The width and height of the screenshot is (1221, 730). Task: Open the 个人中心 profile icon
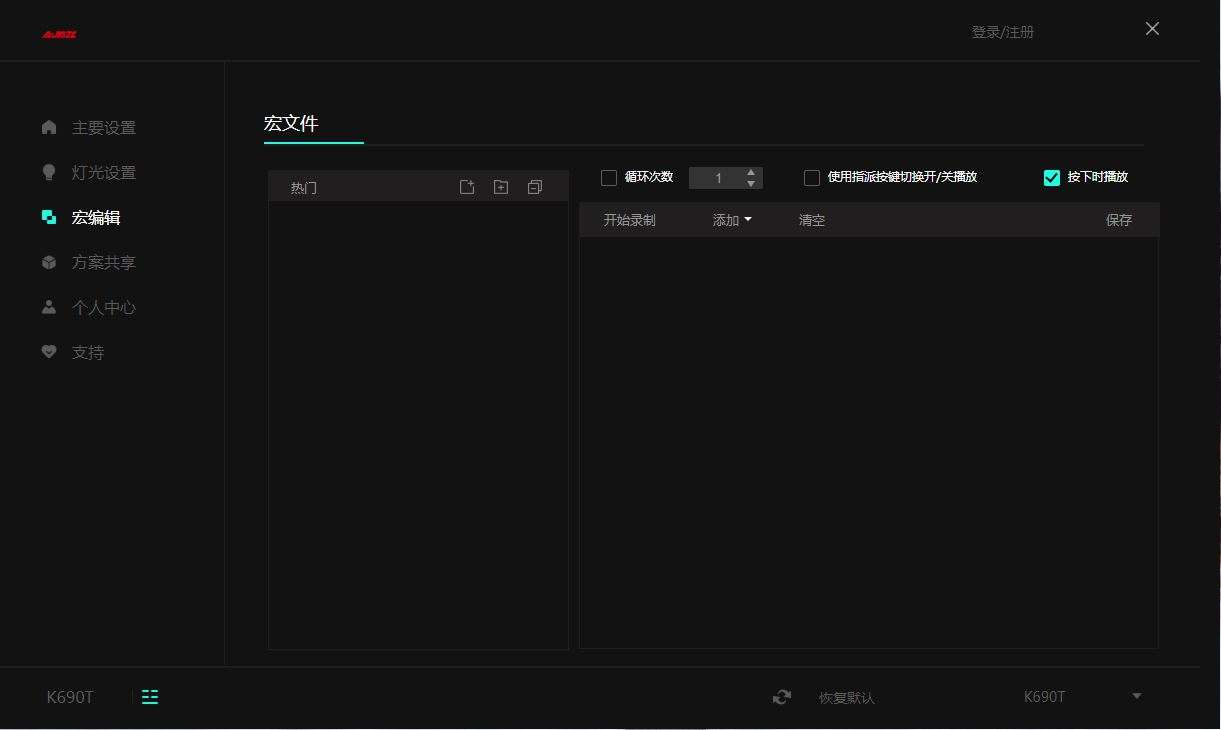click(x=49, y=307)
